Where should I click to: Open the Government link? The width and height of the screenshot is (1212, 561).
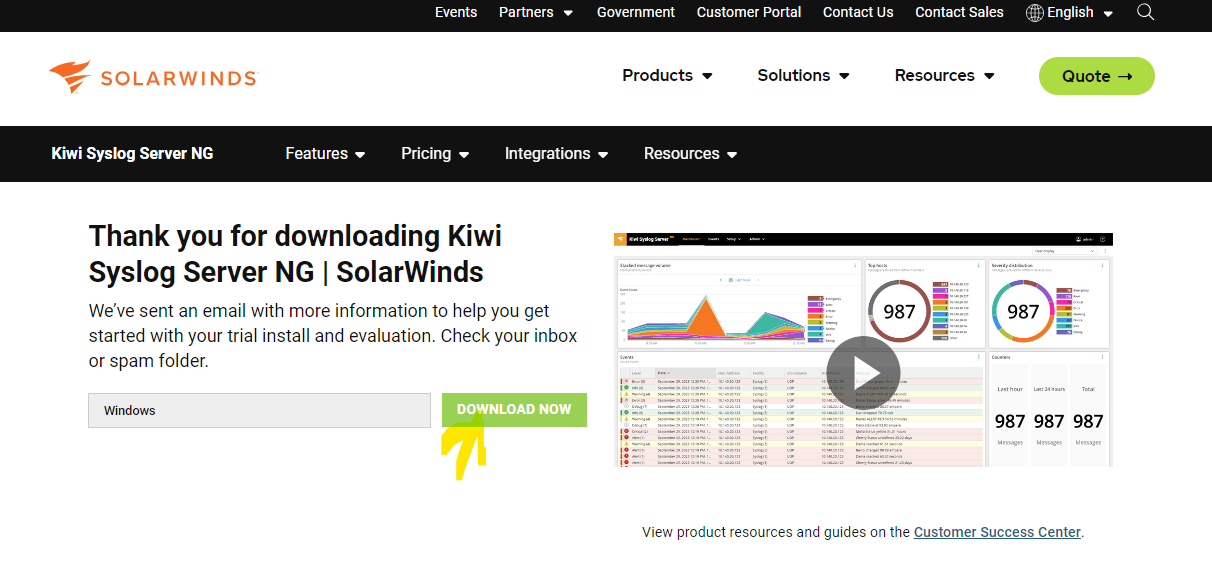coord(636,12)
